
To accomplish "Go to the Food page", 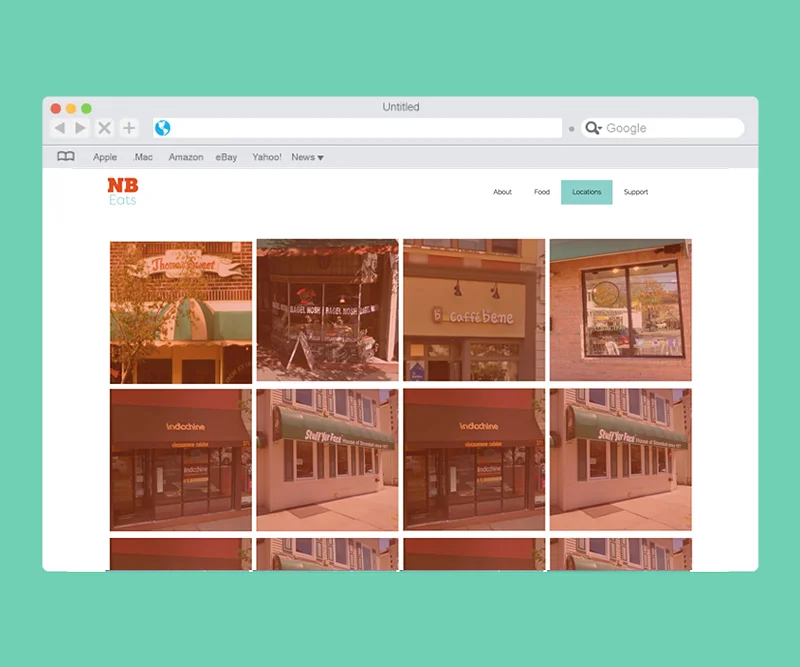I will [x=542, y=192].
